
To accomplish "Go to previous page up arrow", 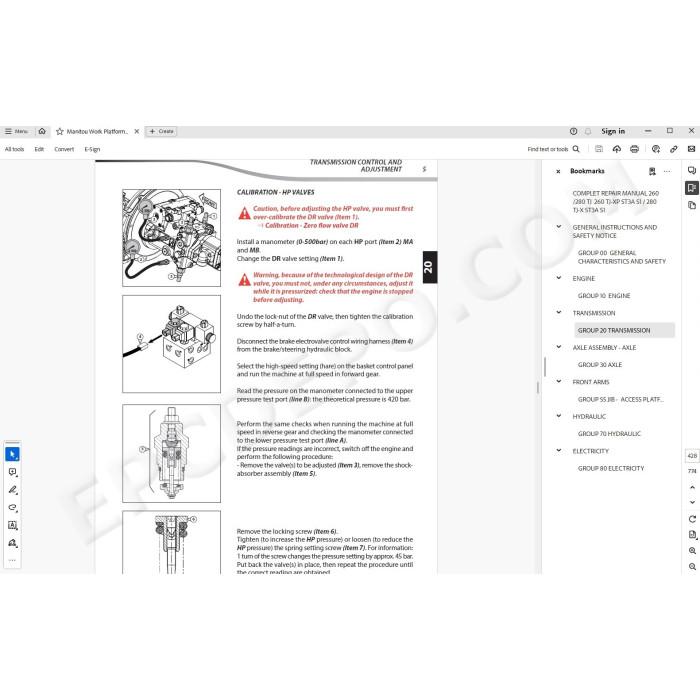I will coord(692,488).
